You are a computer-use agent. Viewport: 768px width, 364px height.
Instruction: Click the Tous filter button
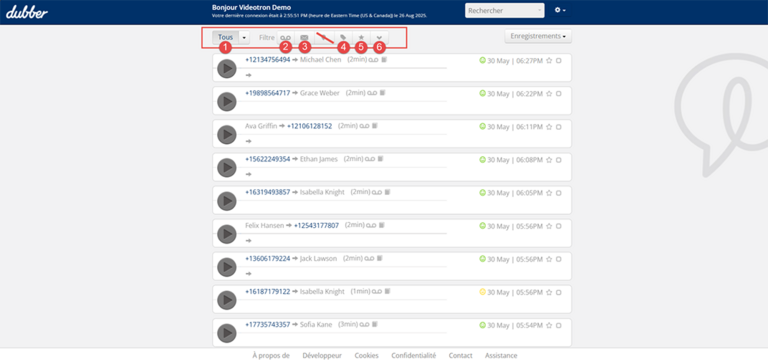(226, 37)
